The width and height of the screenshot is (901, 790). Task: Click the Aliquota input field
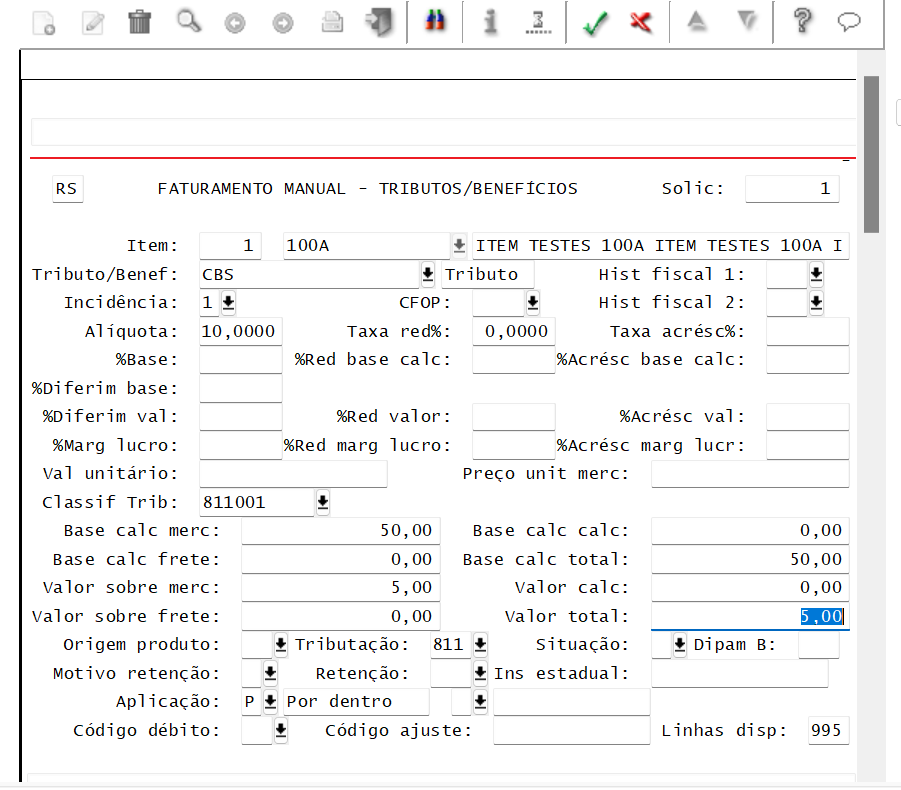(240, 331)
